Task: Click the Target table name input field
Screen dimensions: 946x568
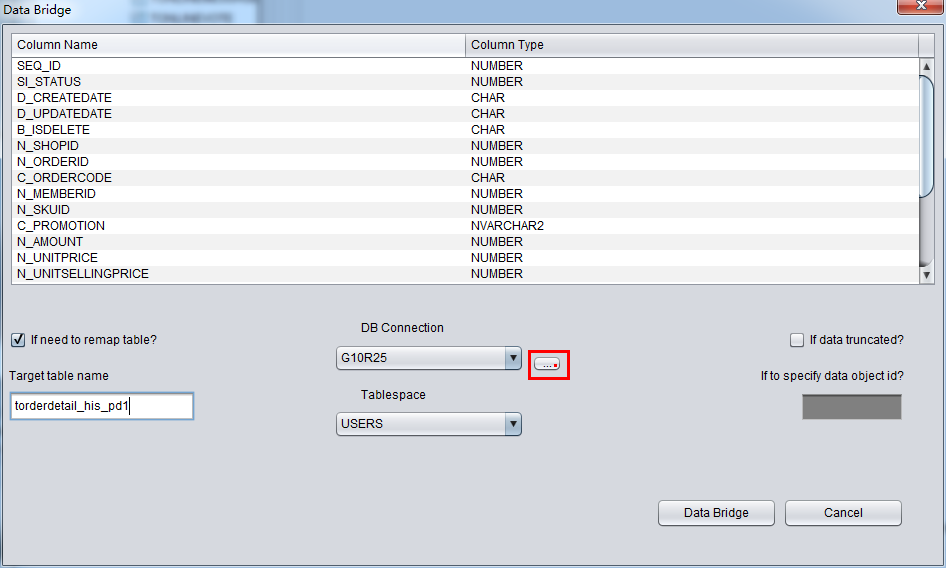Action: 100,407
